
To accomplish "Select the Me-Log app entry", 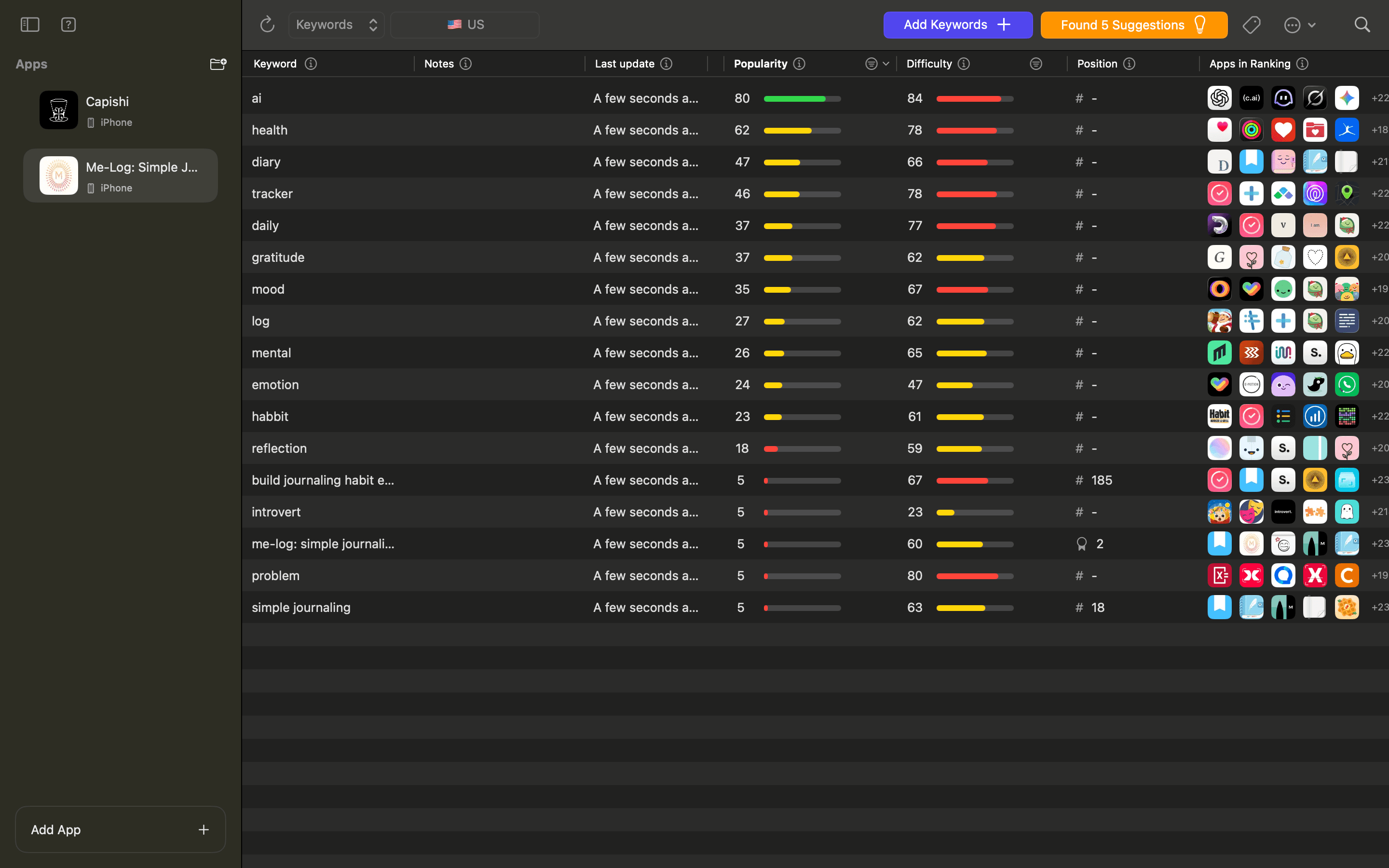I will pos(121,175).
